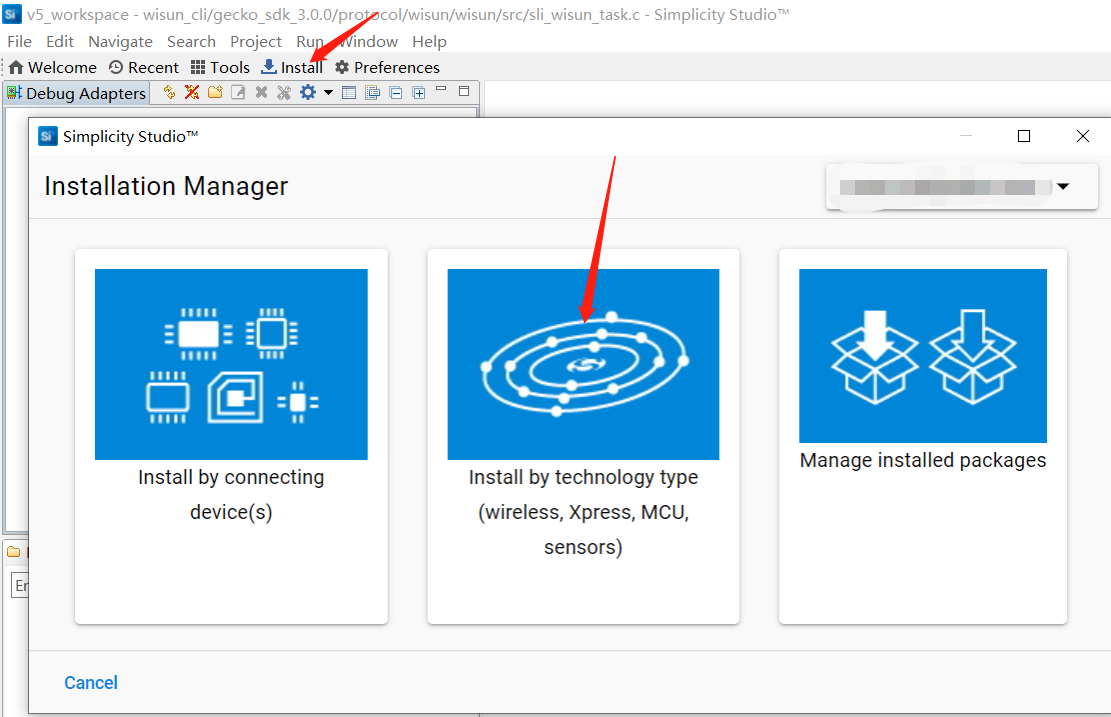This screenshot has height=717, width=1111.
Task: Open the Welcome home view
Action: pos(52,67)
